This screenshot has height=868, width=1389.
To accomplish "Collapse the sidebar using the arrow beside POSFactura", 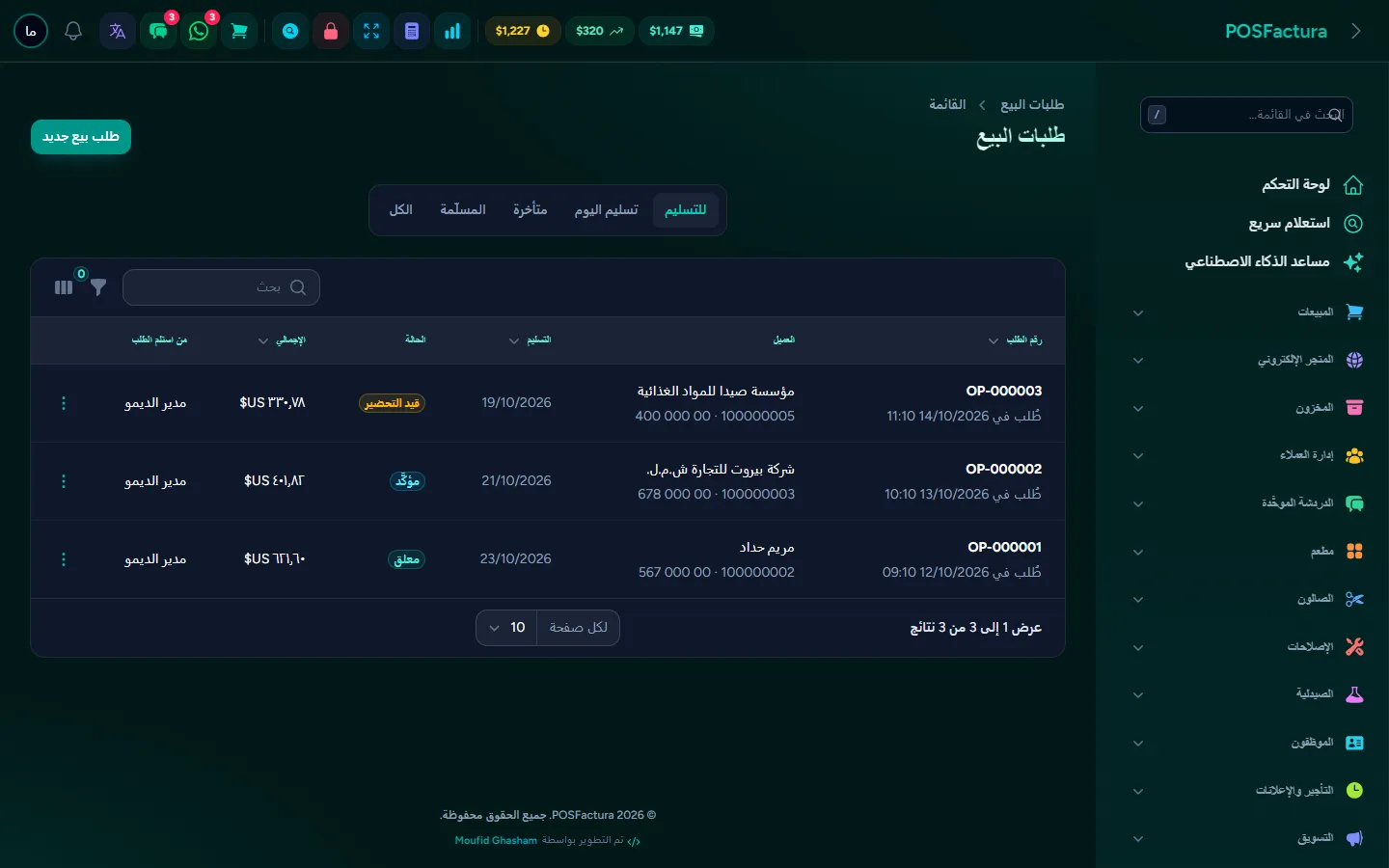I will [x=1356, y=31].
